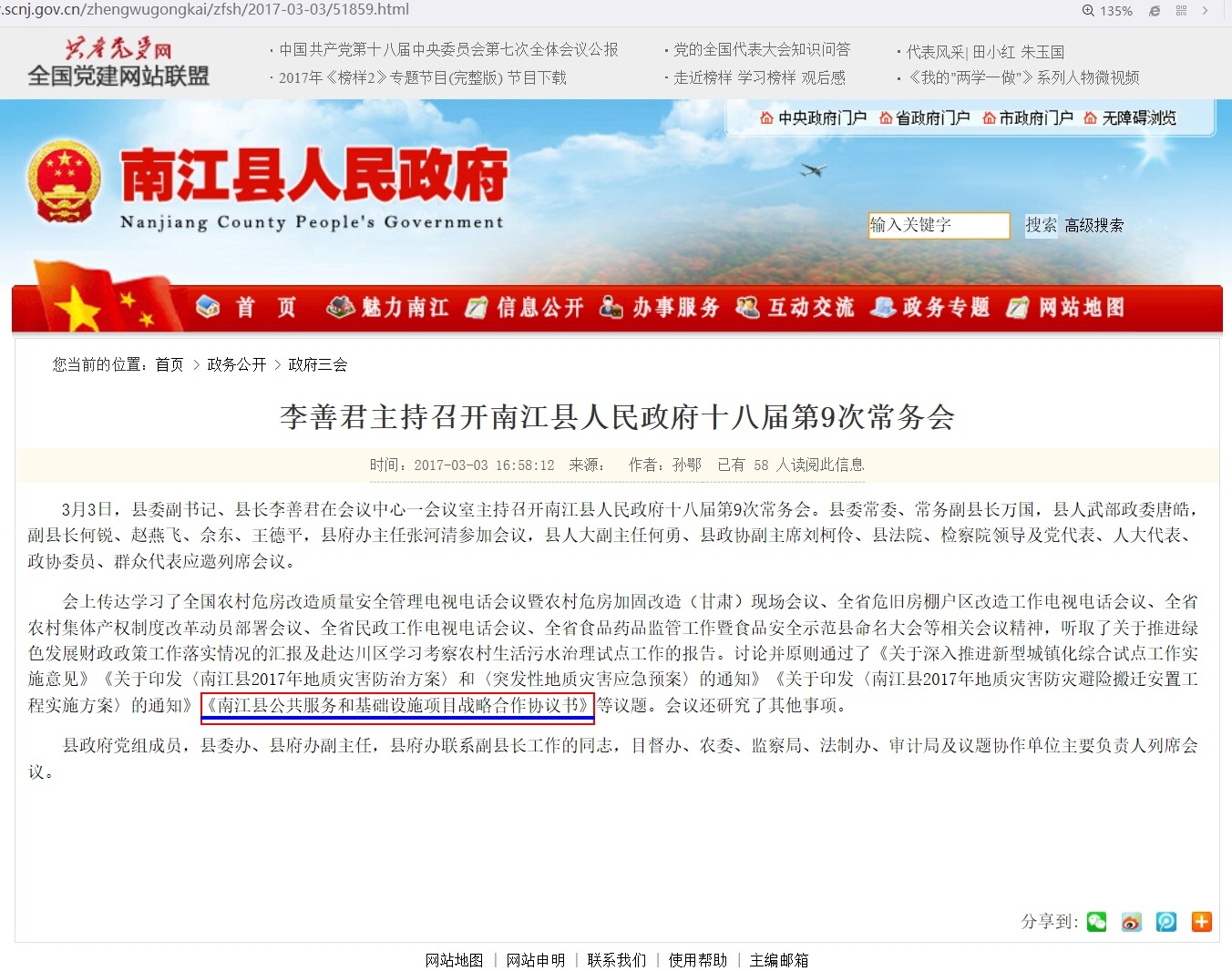Image resolution: width=1232 pixels, height=971 pixels.
Task: Click the 输入关键字 search field
Action: click(x=939, y=225)
